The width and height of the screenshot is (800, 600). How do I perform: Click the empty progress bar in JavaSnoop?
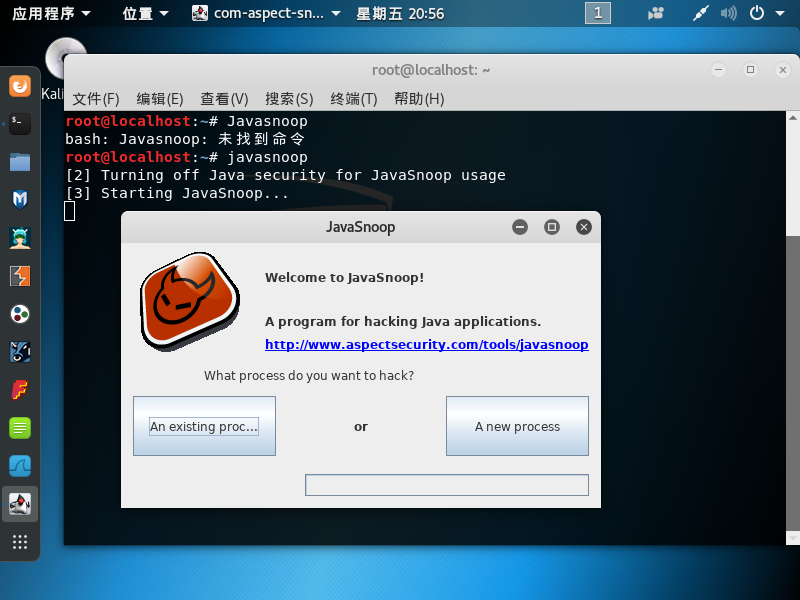447,485
